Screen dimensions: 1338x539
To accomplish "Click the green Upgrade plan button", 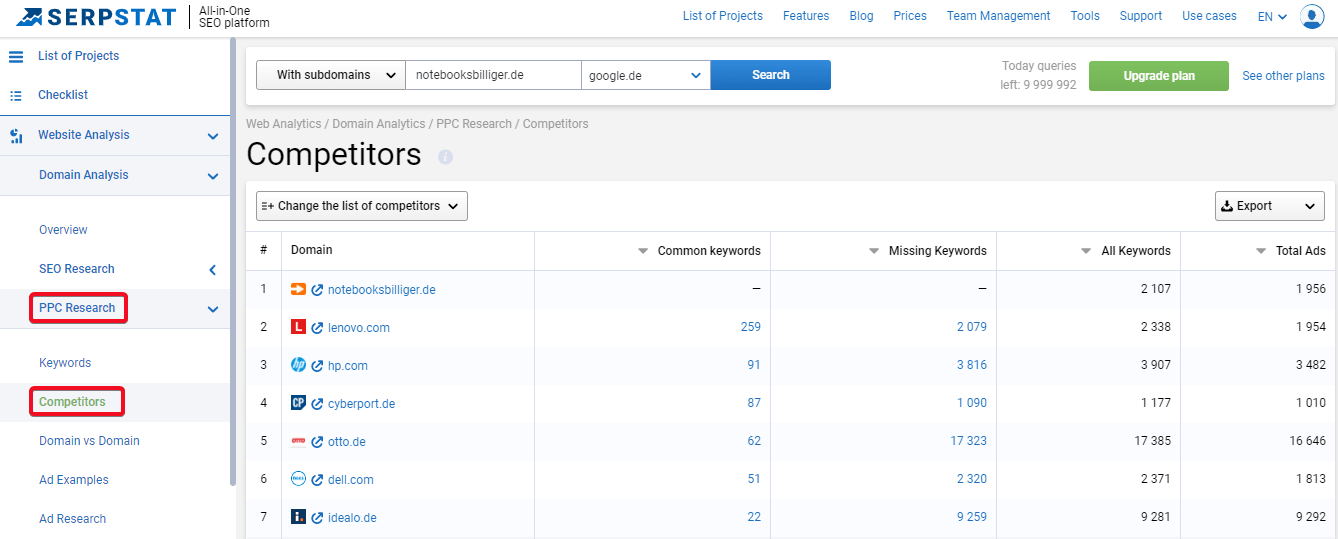I will 1159,76.
